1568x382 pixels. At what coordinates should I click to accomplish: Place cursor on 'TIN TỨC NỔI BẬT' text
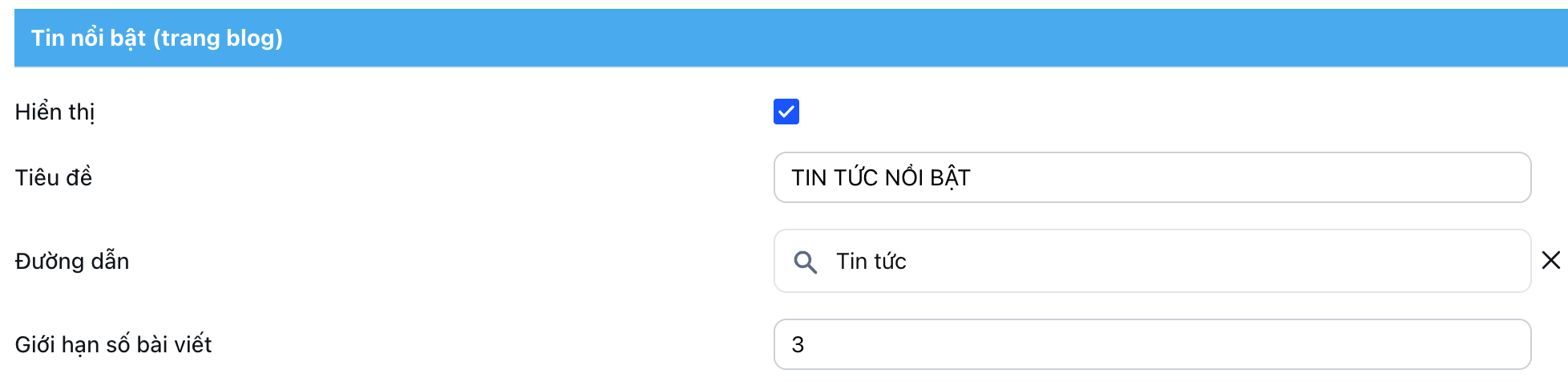pos(880,177)
